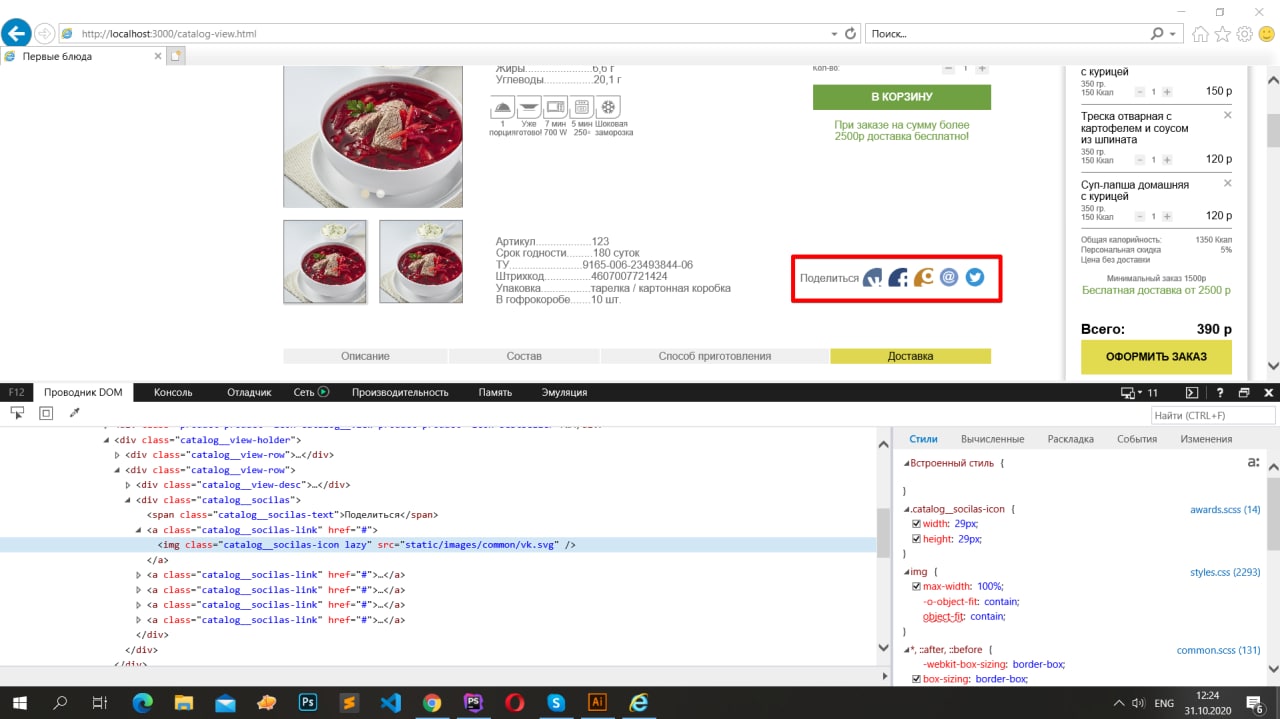
Task: Open the Windows Start menu
Action: pyautogui.click(x=19, y=702)
